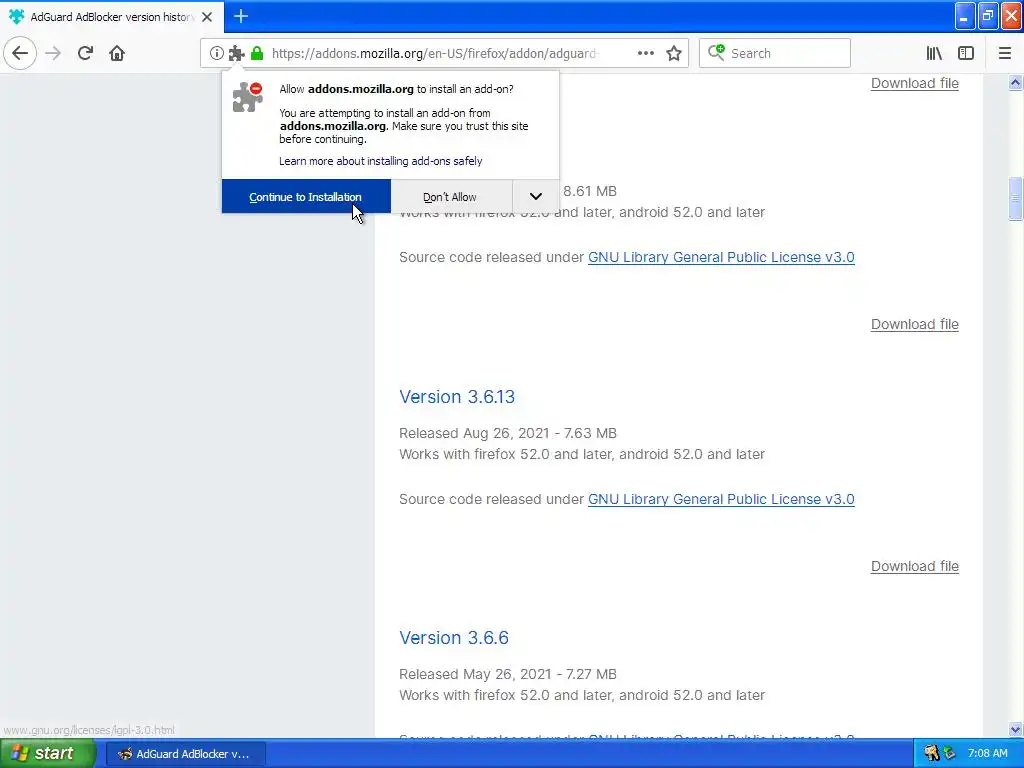1024x768 pixels.
Task: Open Version 3.6.13 heading link
Action: coord(457,397)
